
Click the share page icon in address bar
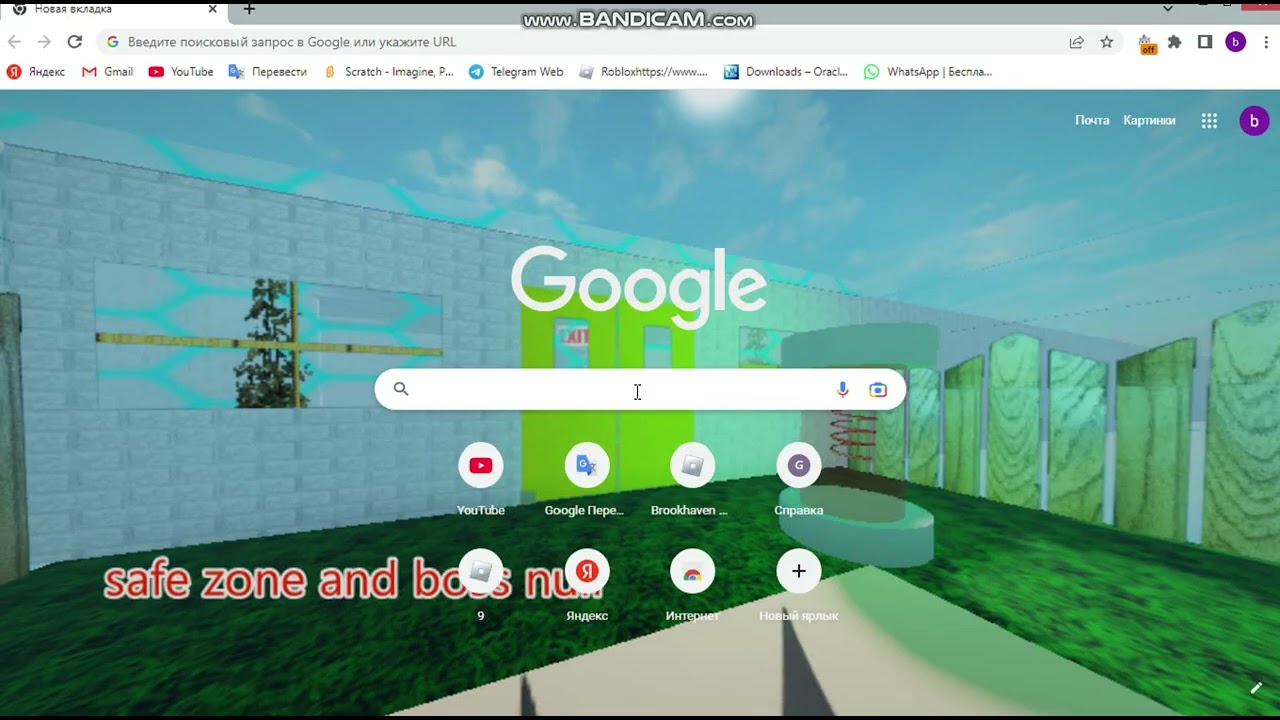[x=1076, y=42]
